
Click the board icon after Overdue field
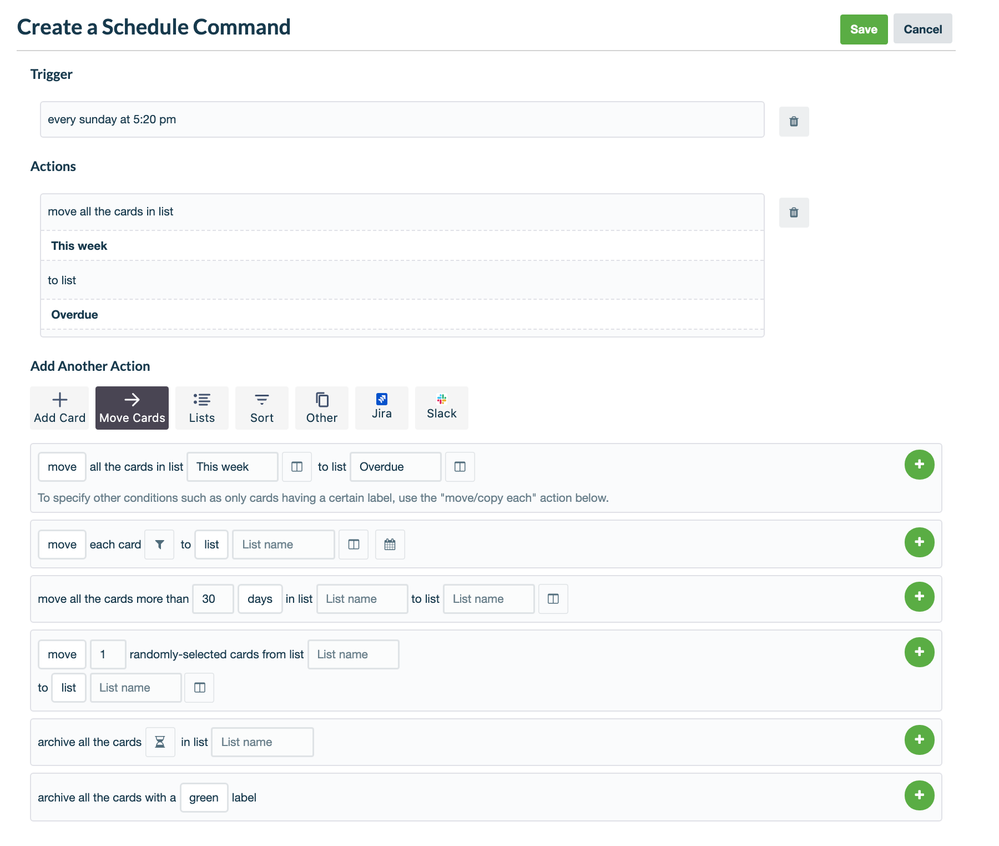pyautogui.click(x=460, y=467)
